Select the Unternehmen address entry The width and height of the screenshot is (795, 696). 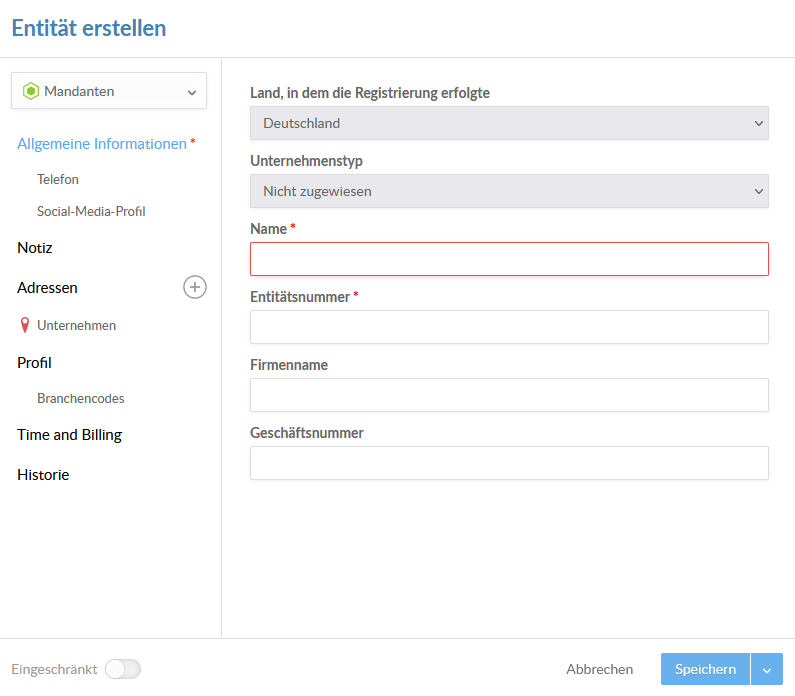click(77, 325)
